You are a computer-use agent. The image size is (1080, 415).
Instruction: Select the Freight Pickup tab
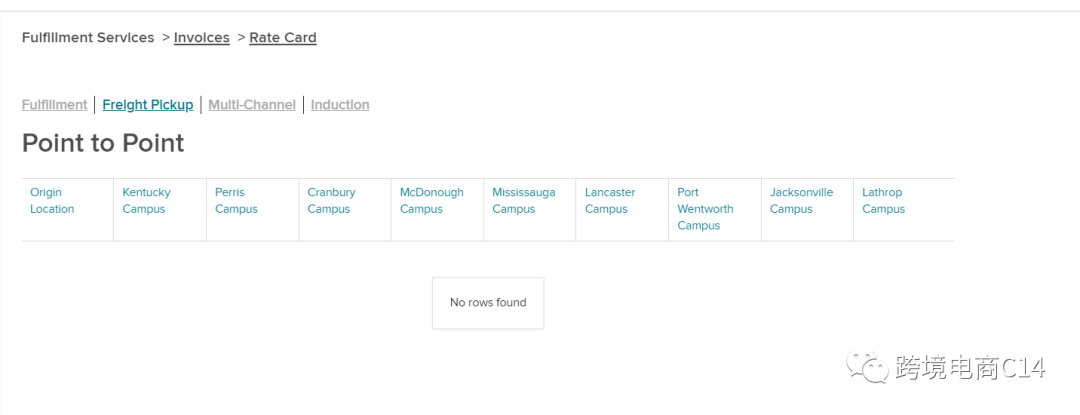tap(148, 105)
